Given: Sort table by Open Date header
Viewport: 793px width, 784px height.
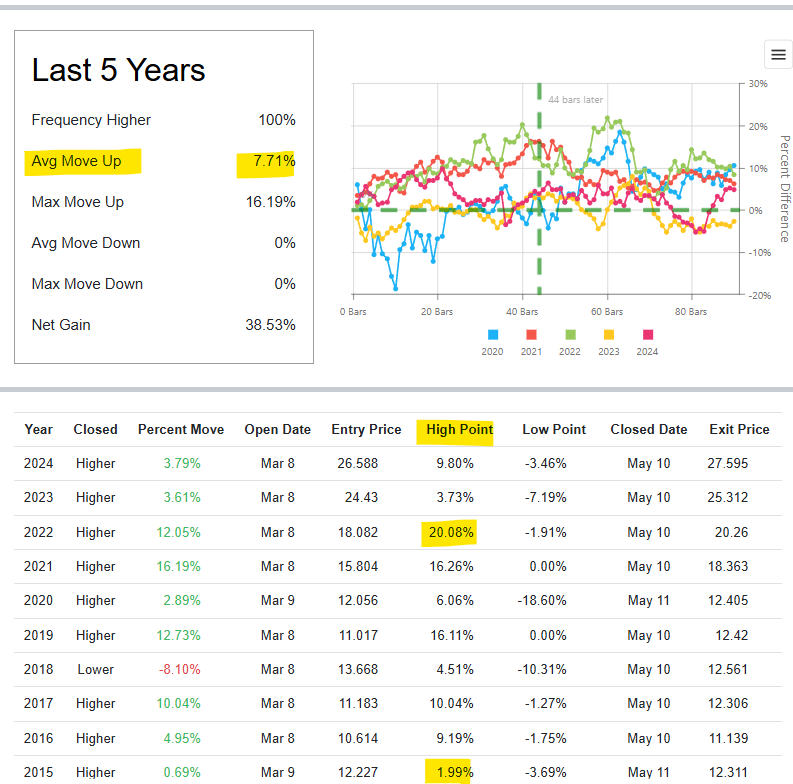Looking at the screenshot, I should (278, 429).
